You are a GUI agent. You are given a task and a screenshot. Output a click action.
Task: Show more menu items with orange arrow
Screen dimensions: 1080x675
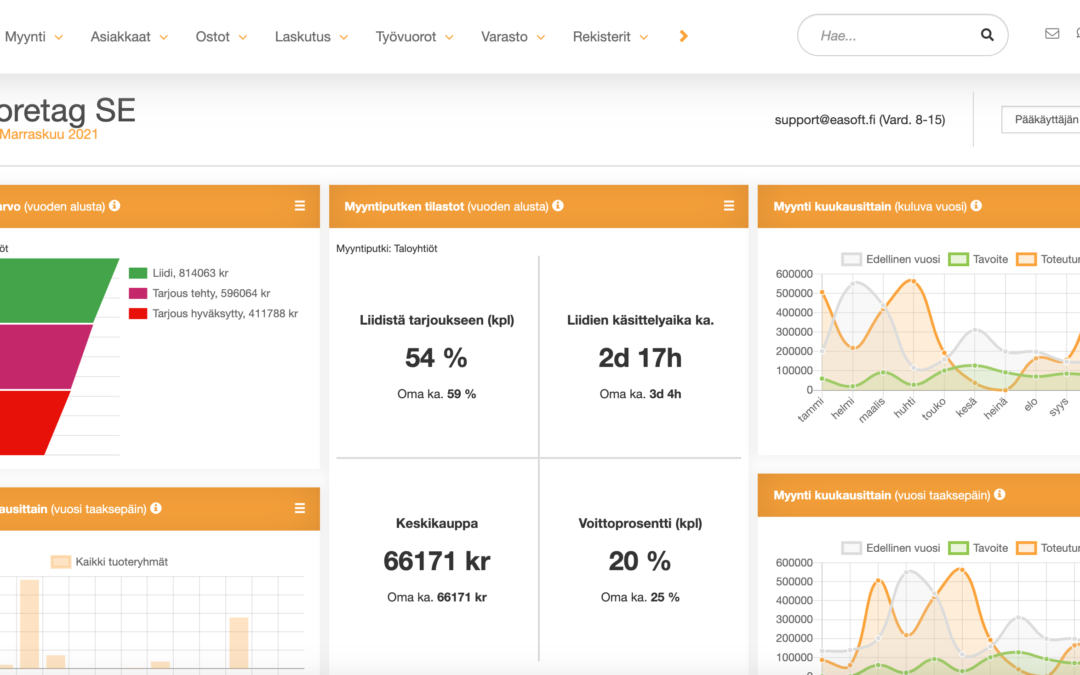tap(683, 36)
